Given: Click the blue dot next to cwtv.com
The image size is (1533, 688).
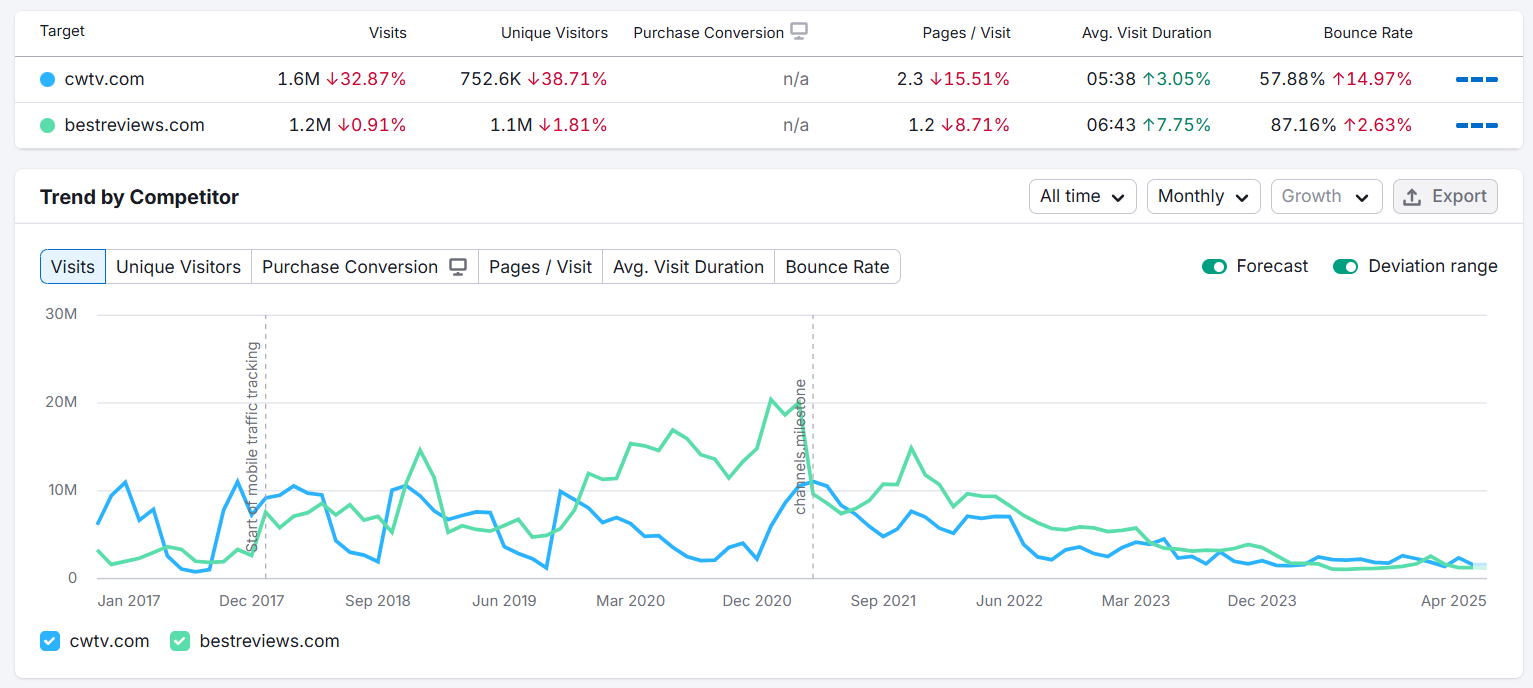Looking at the screenshot, I should (x=47, y=79).
